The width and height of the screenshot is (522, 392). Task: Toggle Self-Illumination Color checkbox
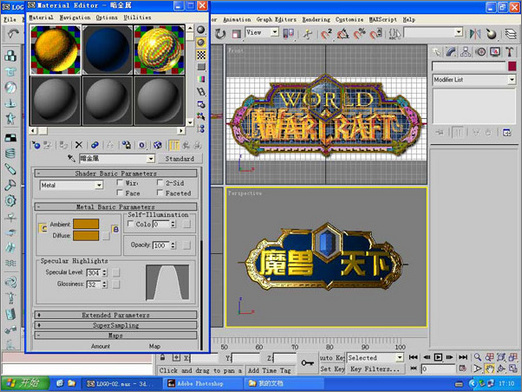coord(130,224)
